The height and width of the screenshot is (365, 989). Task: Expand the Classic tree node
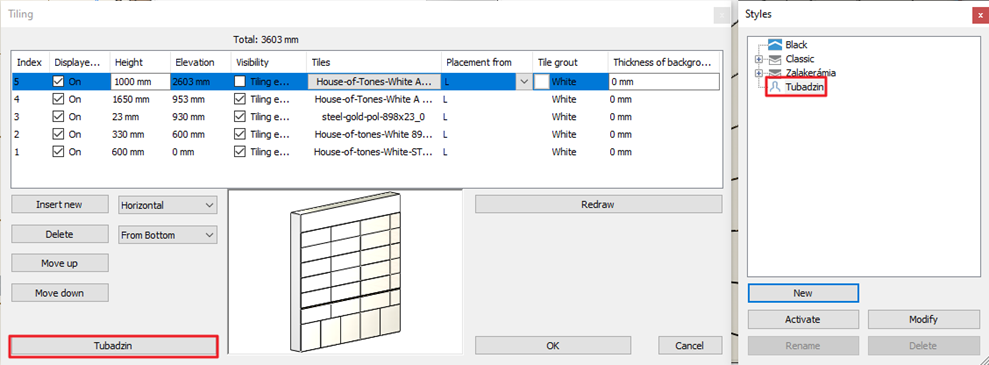tap(759, 59)
